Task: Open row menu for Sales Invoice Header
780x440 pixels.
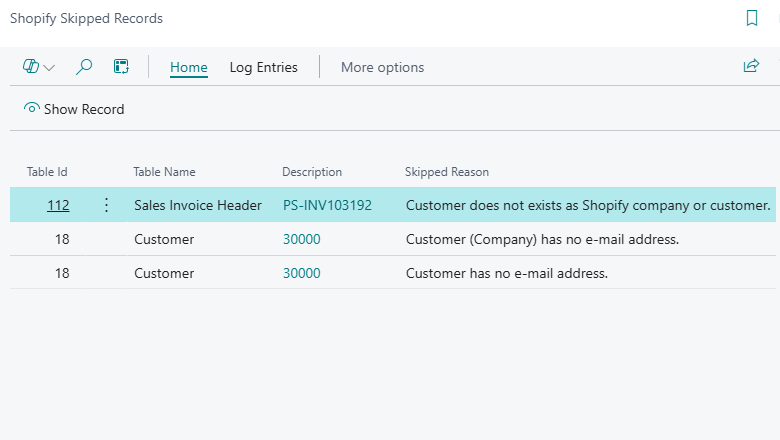Action: [107, 205]
